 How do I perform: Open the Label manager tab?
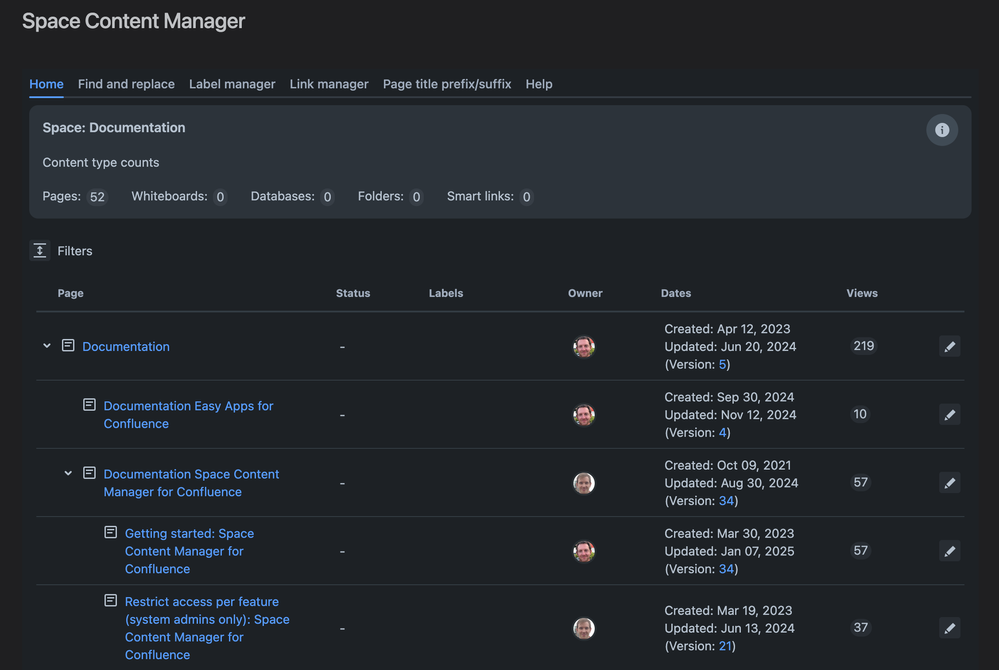click(231, 84)
